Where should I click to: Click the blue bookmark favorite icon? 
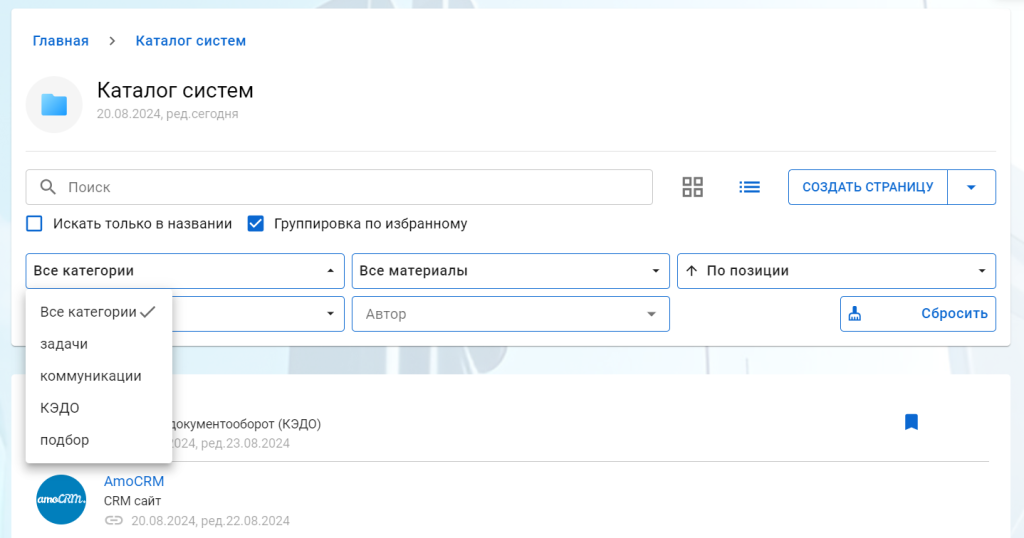tap(911, 422)
